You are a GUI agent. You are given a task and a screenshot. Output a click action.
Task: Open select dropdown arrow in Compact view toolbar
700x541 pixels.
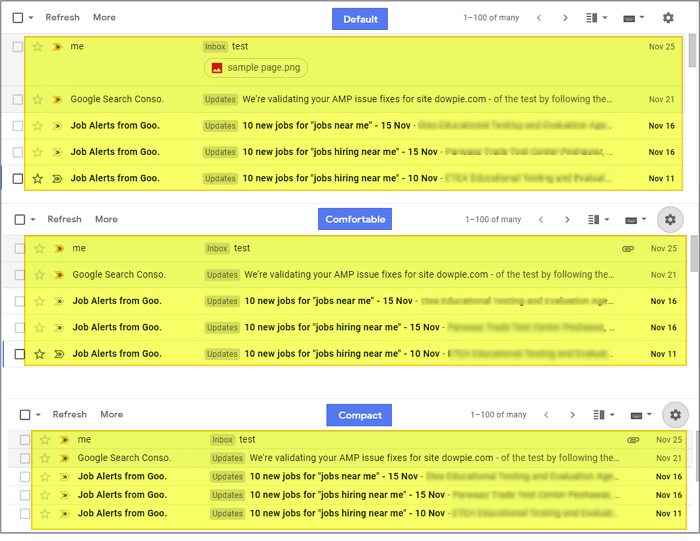(x=38, y=415)
